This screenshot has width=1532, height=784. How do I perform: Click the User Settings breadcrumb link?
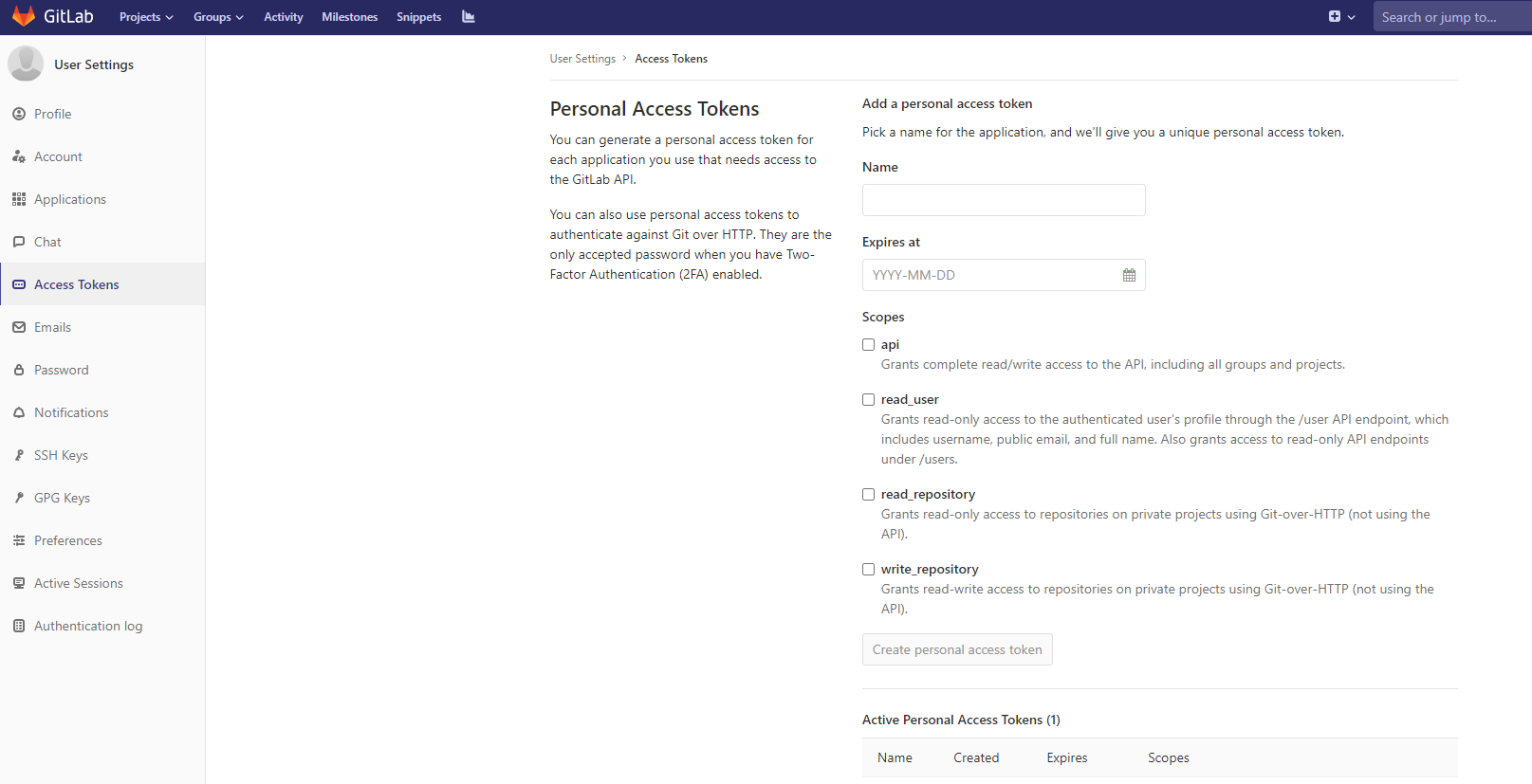point(582,59)
